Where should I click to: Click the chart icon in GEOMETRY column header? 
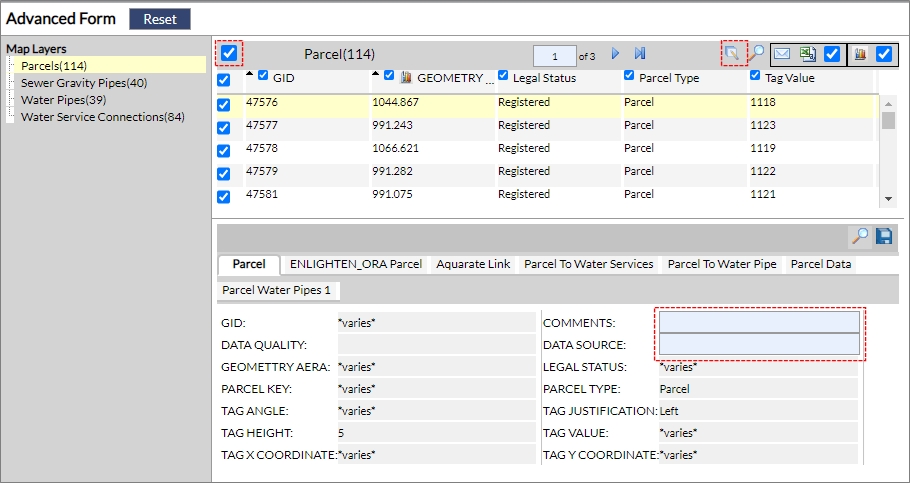coord(406,77)
